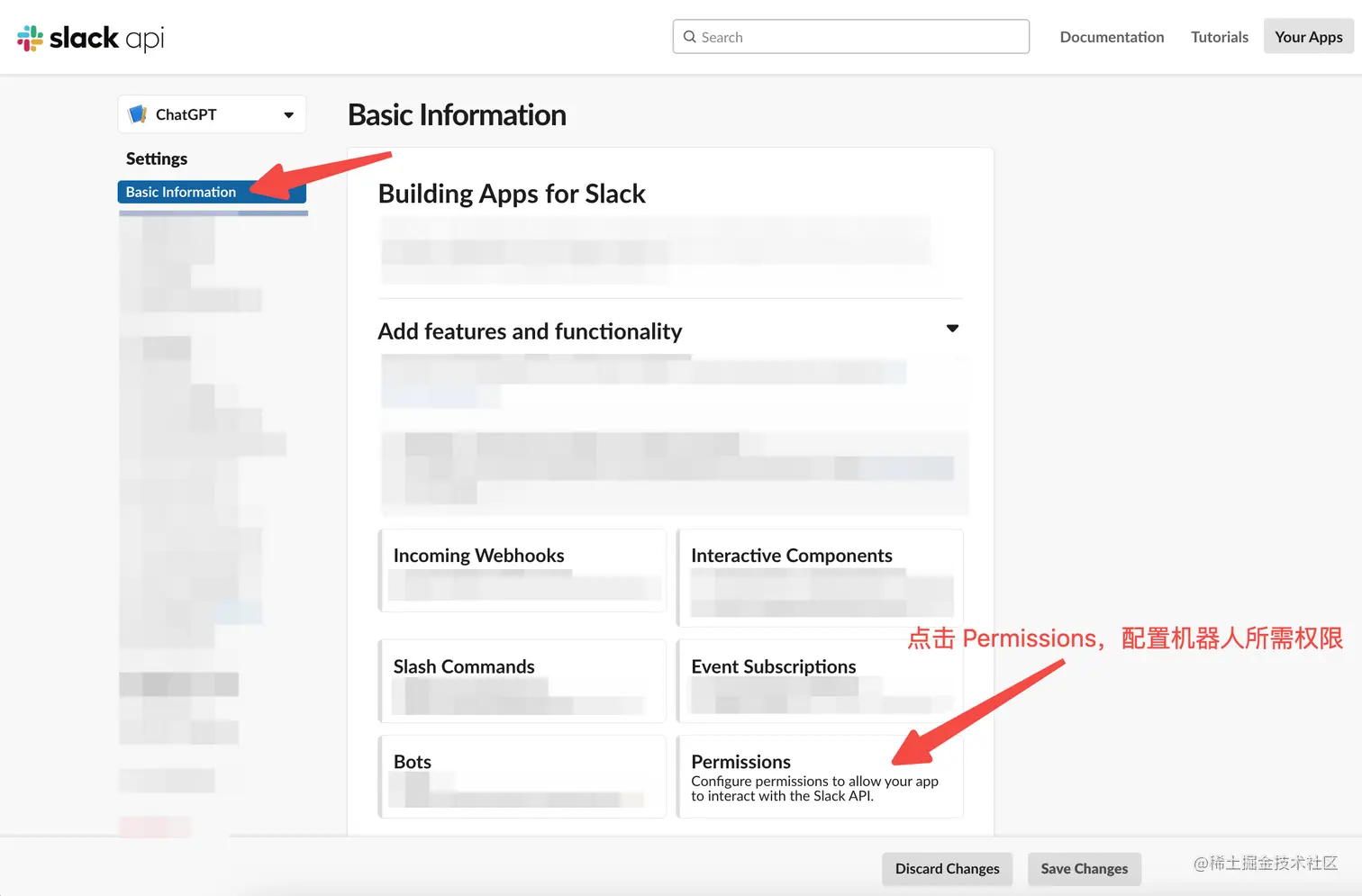This screenshot has height=896, width=1362.
Task: Open the Permissions feature card
Action: coord(820,776)
